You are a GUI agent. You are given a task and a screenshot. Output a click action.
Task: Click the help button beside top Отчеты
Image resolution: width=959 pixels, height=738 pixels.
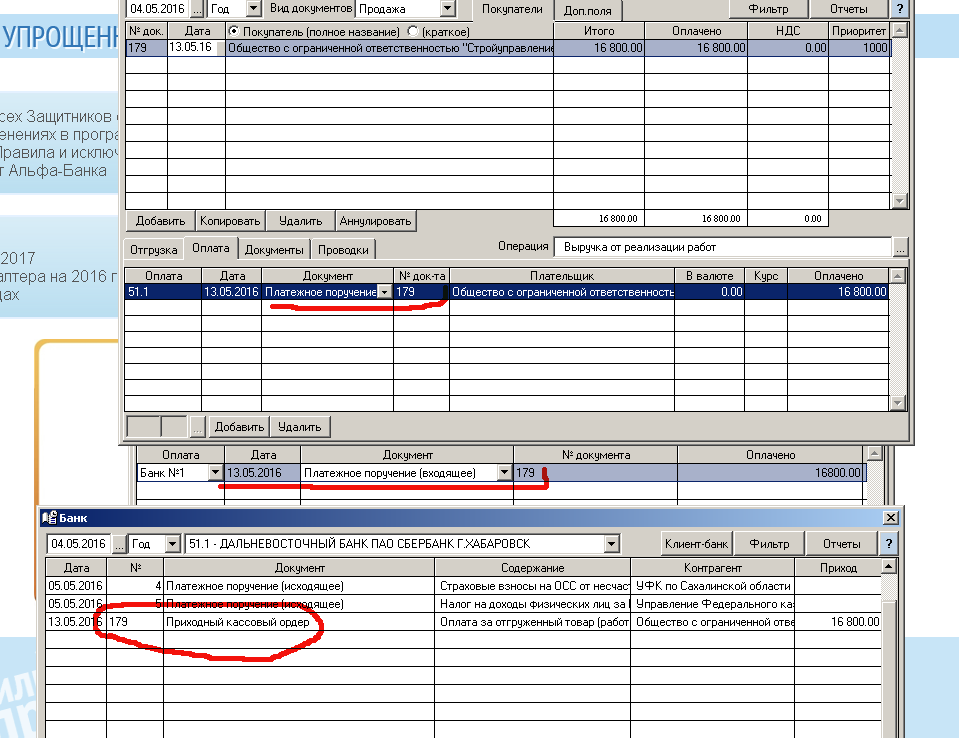(x=900, y=9)
